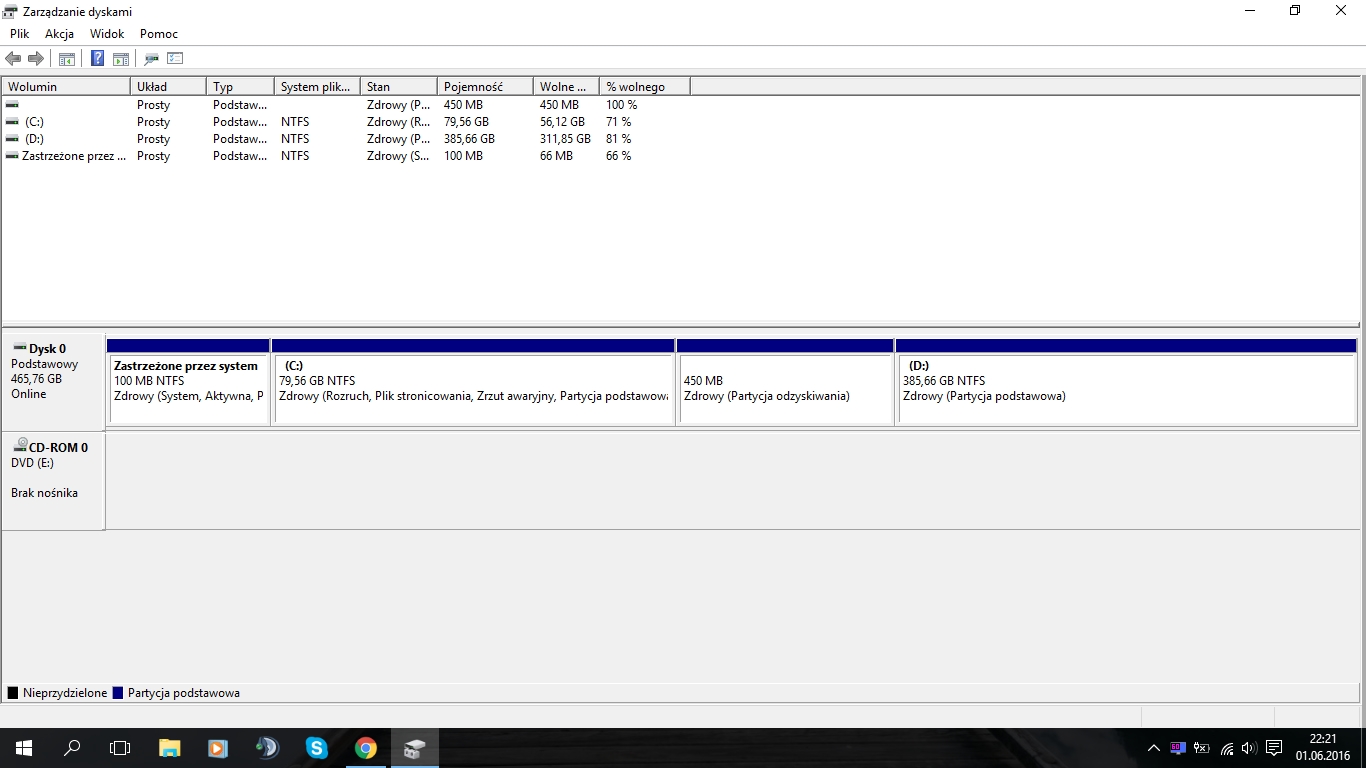Expand hidden system tray icons chevron
Screen dimensions: 1366x768
click(x=1153, y=748)
